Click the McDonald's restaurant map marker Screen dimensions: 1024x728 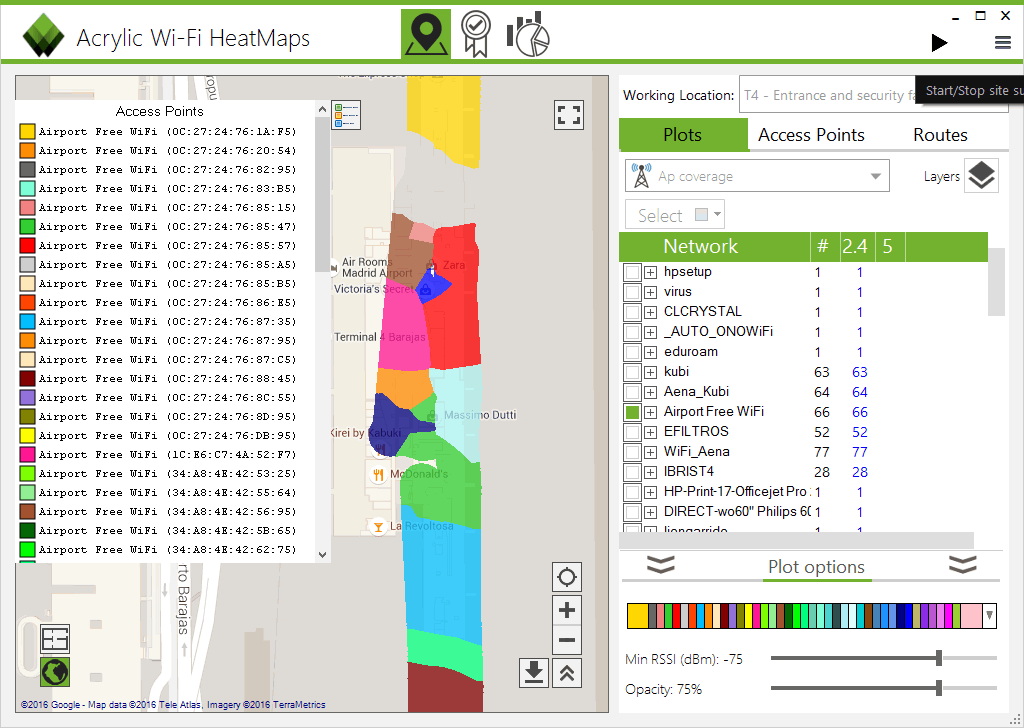[379, 475]
